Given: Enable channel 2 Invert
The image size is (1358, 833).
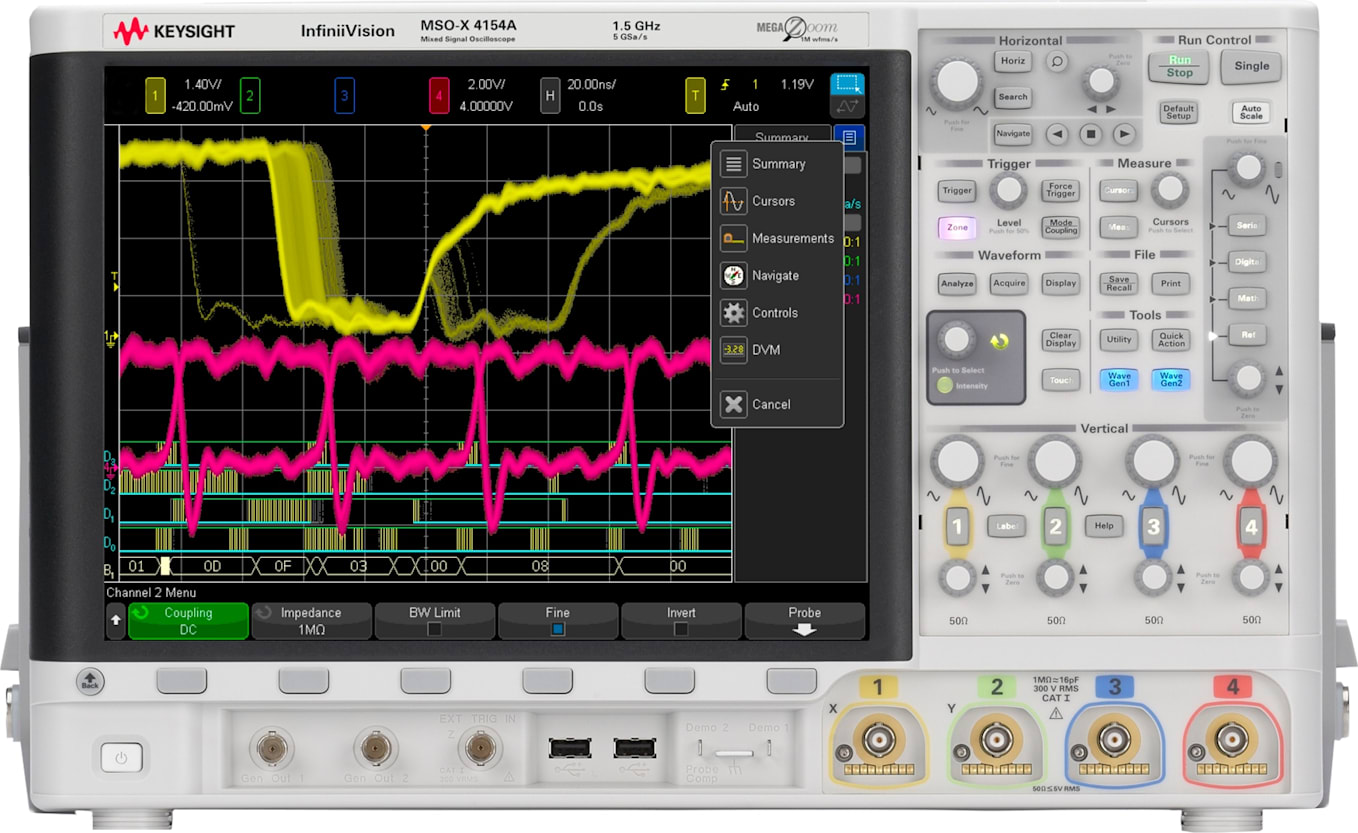Looking at the screenshot, I should 681,621.
